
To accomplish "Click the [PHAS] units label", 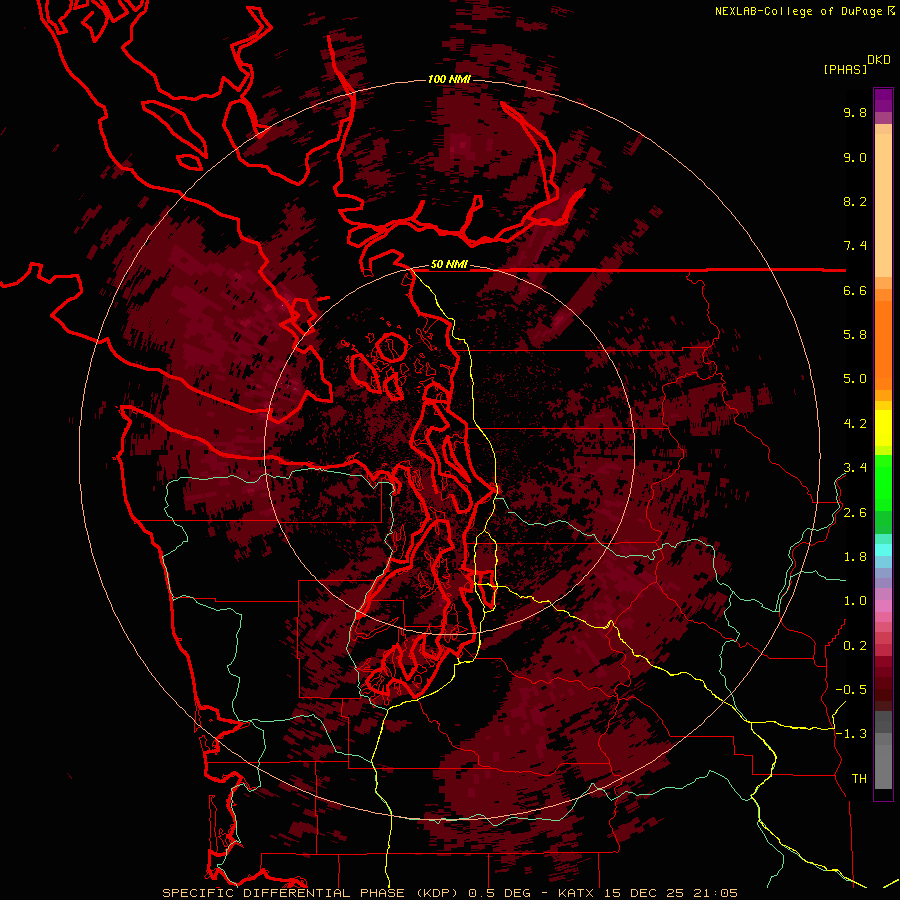I will coord(845,69).
